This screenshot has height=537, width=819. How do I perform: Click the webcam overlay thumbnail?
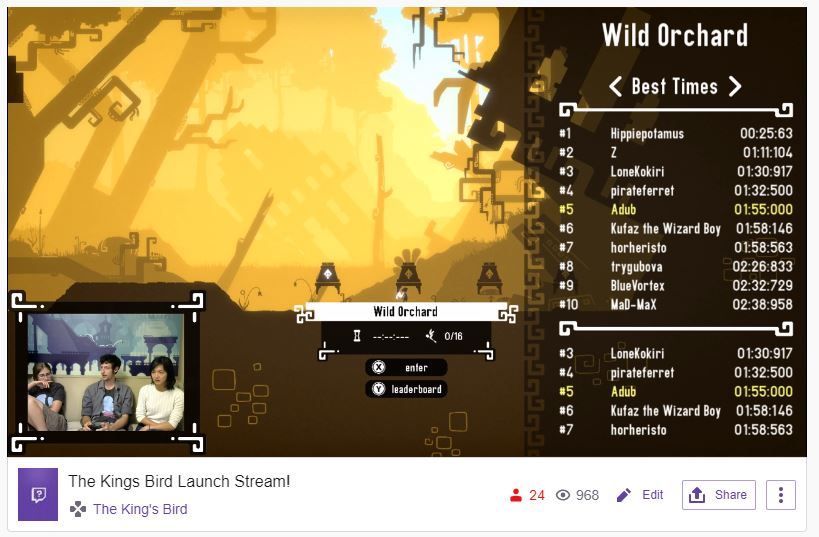click(107, 372)
